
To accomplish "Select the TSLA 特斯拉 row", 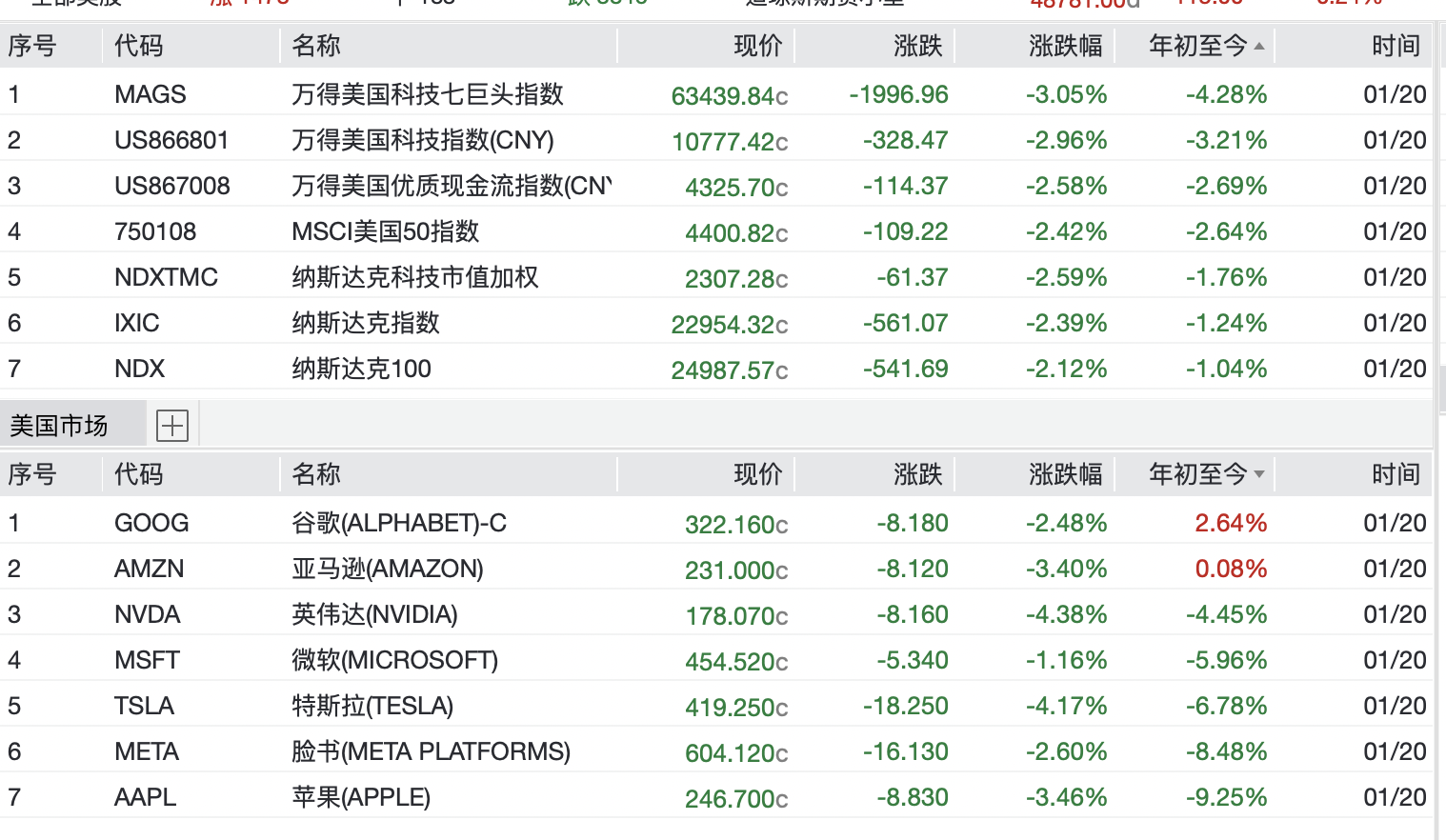I will [x=372, y=706].
